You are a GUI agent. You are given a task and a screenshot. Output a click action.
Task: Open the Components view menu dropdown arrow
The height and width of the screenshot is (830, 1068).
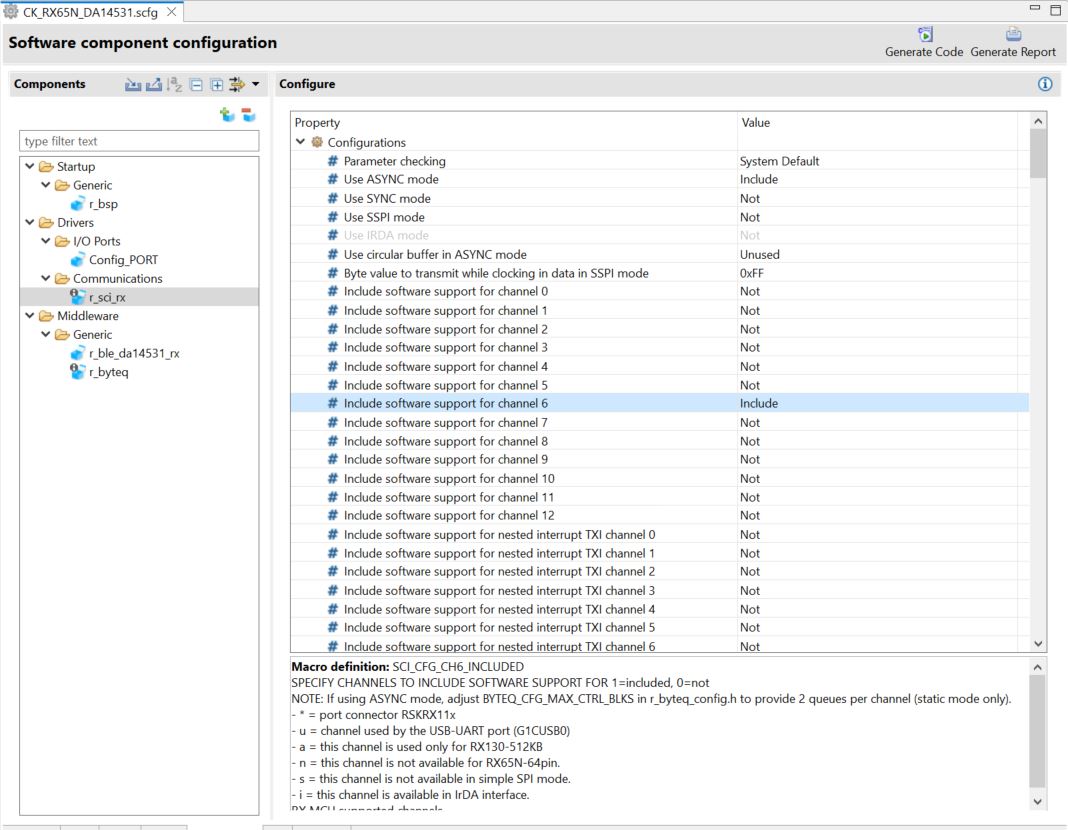tap(255, 84)
